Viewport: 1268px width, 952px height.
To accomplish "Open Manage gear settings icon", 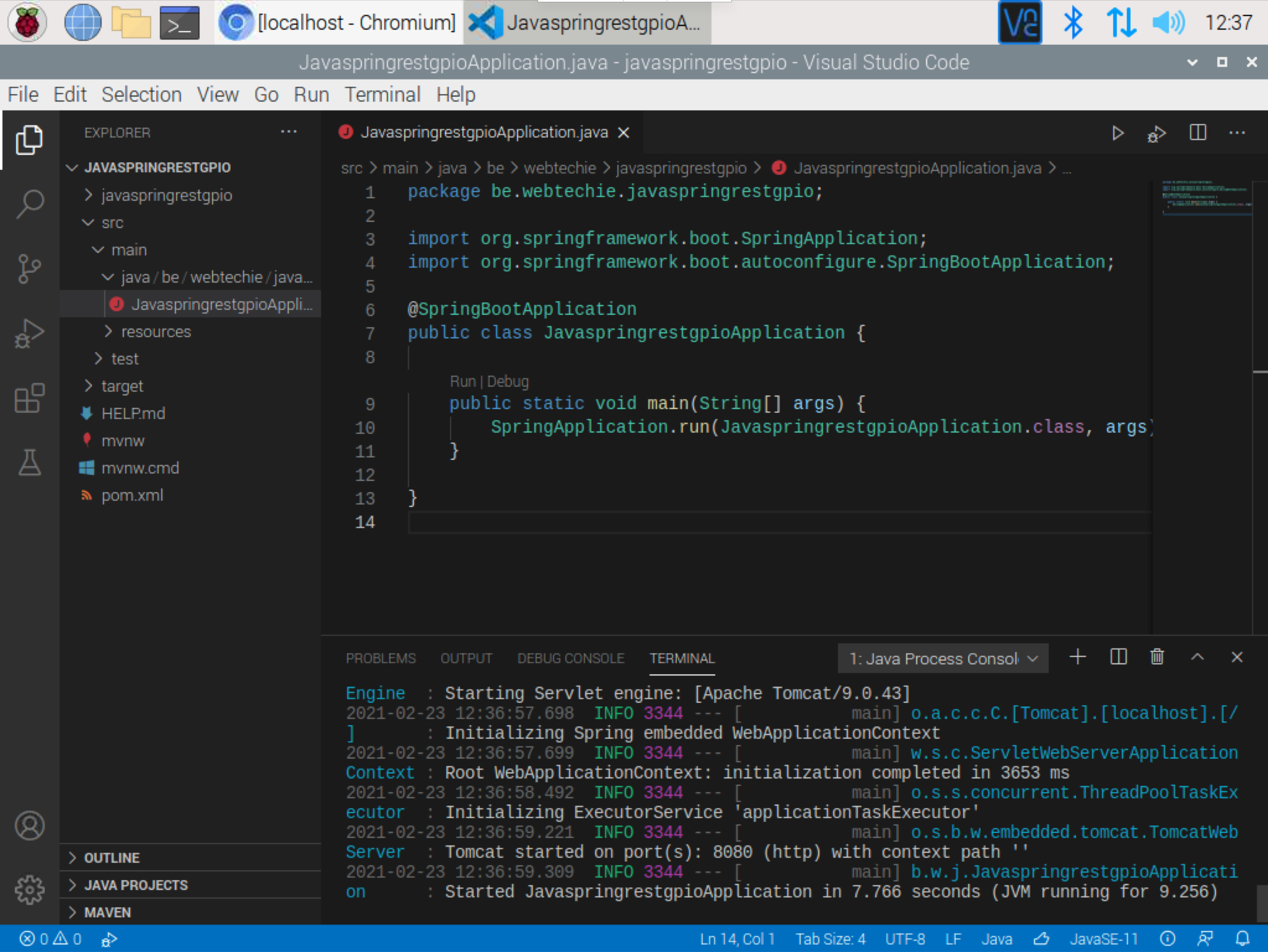I will pyautogui.click(x=29, y=890).
